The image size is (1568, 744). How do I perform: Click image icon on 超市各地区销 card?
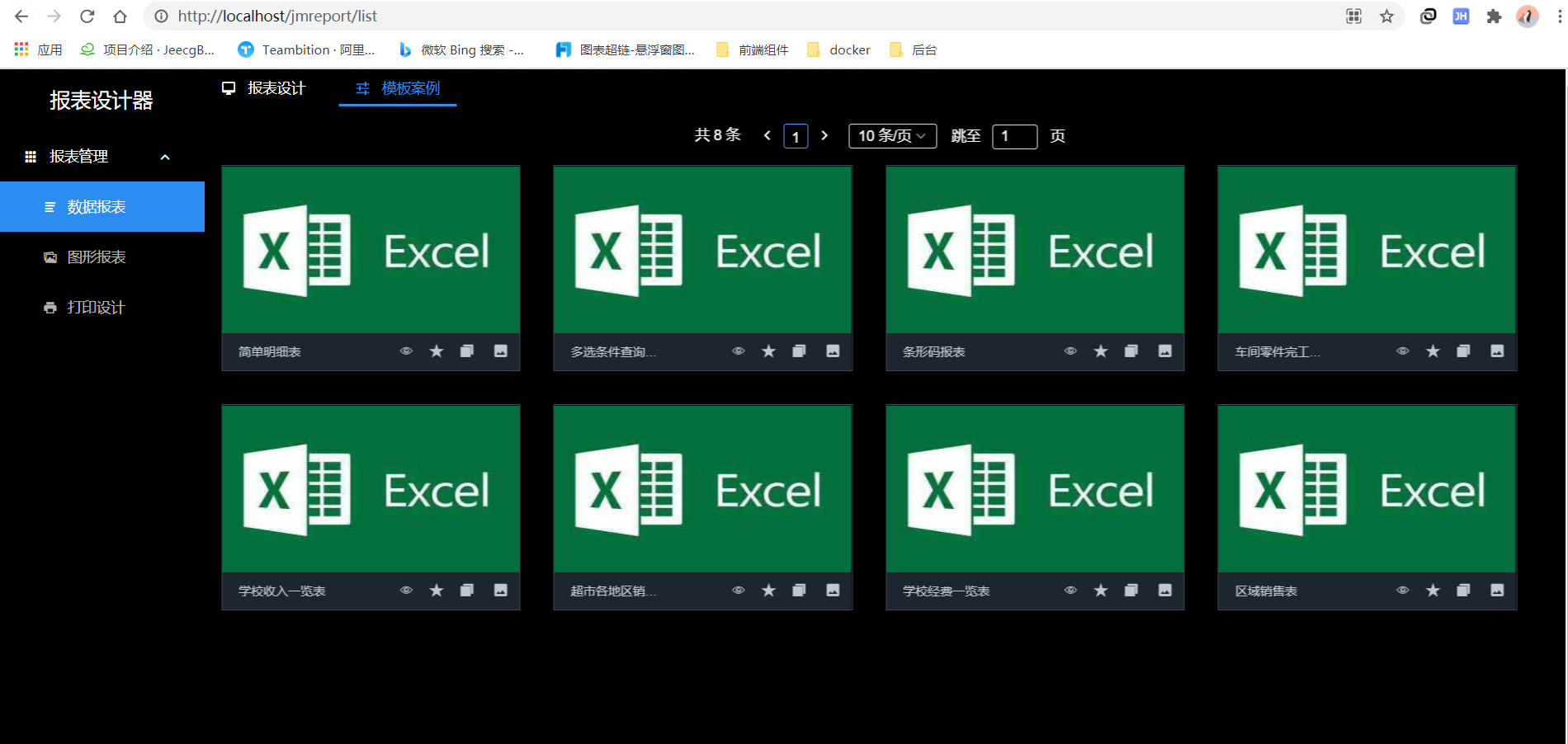(x=834, y=591)
